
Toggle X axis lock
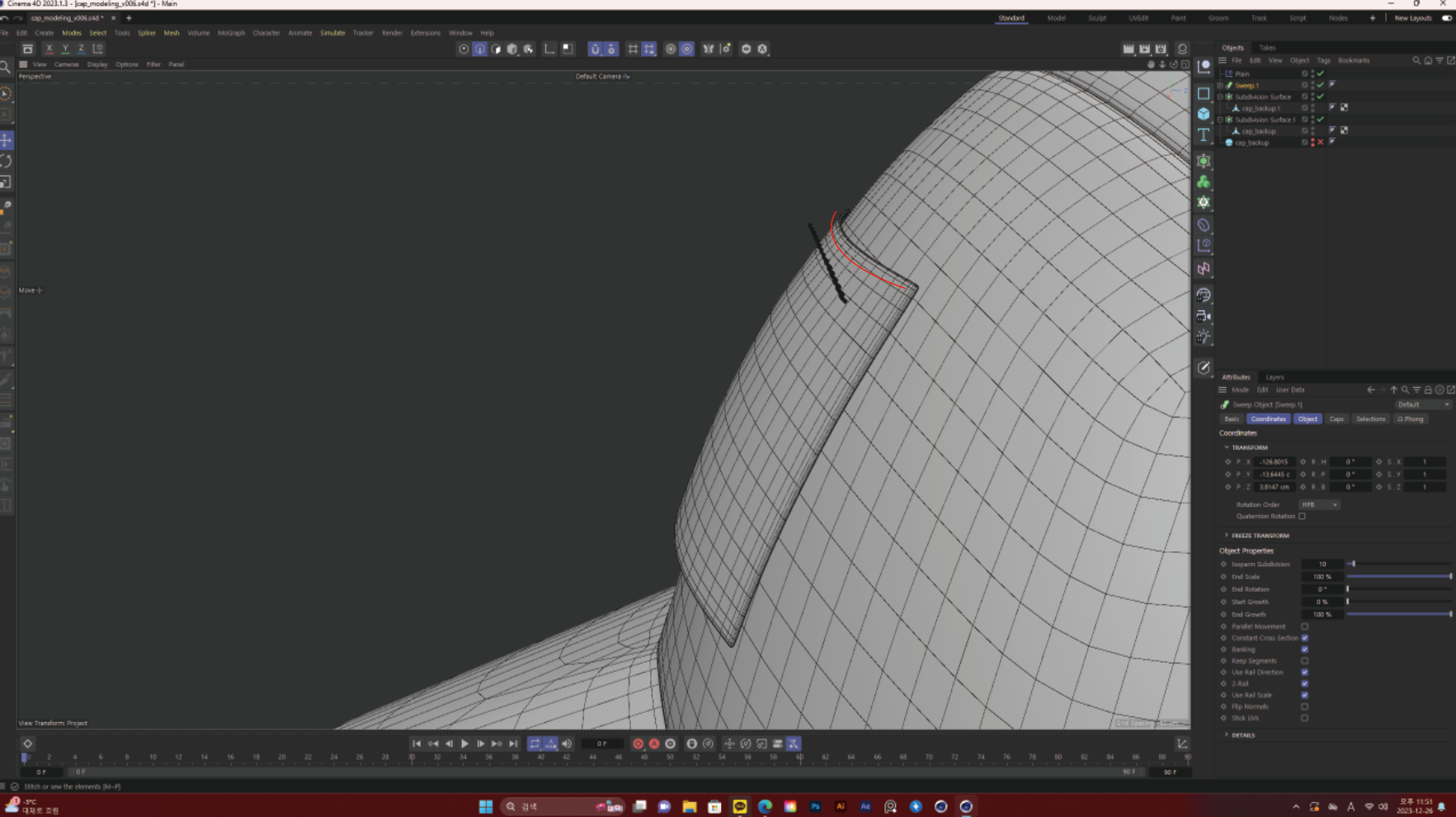[49, 49]
